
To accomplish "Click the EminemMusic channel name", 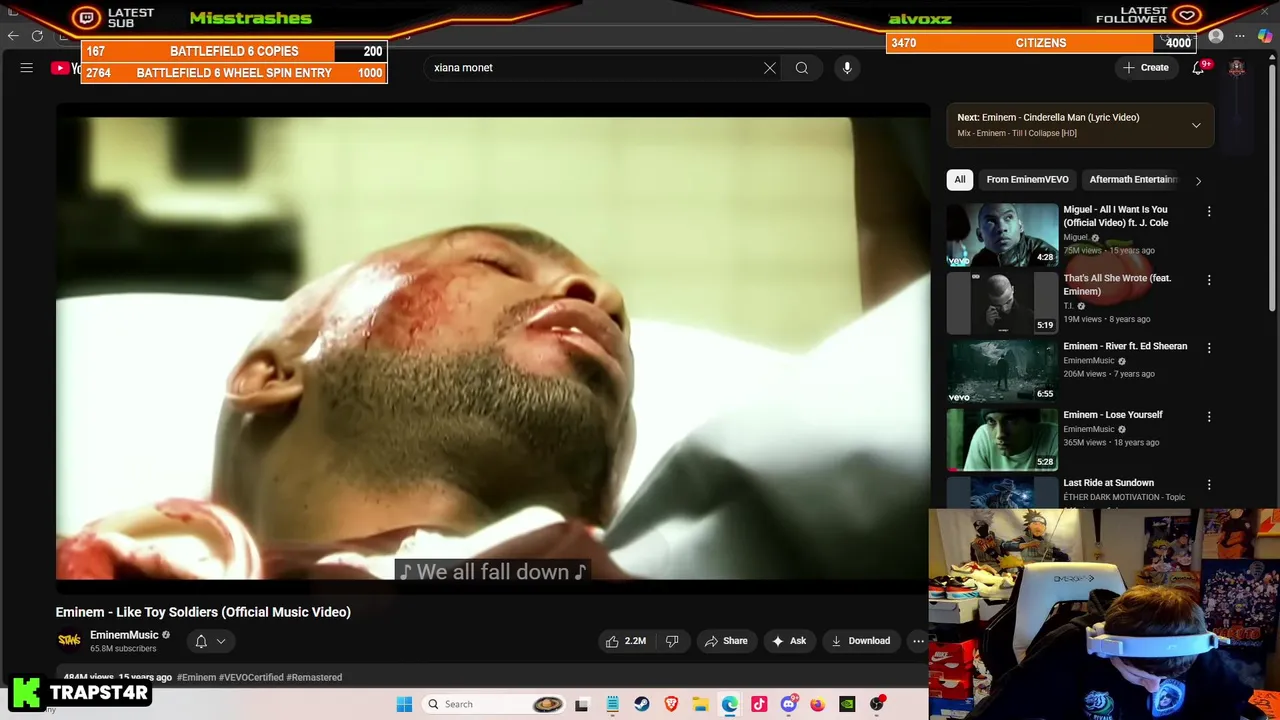I will click(x=124, y=635).
